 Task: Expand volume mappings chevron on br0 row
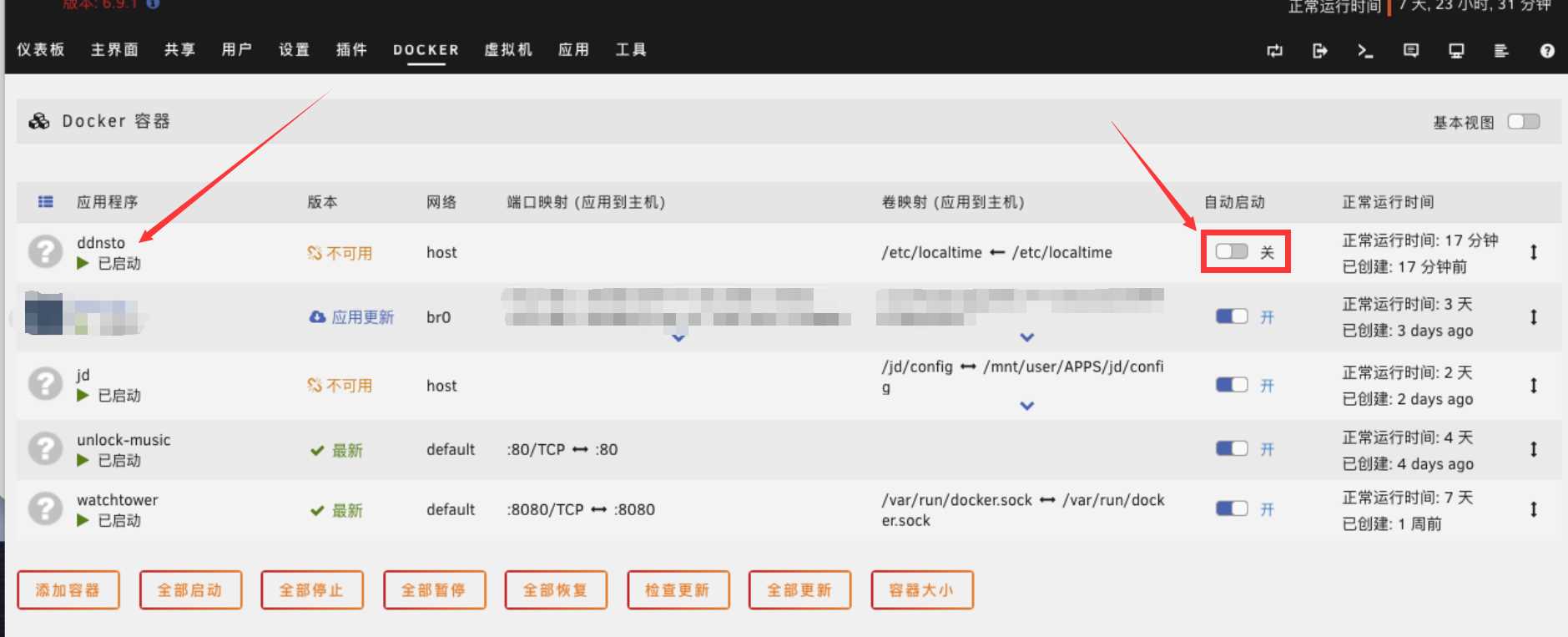pyautogui.click(x=1027, y=337)
